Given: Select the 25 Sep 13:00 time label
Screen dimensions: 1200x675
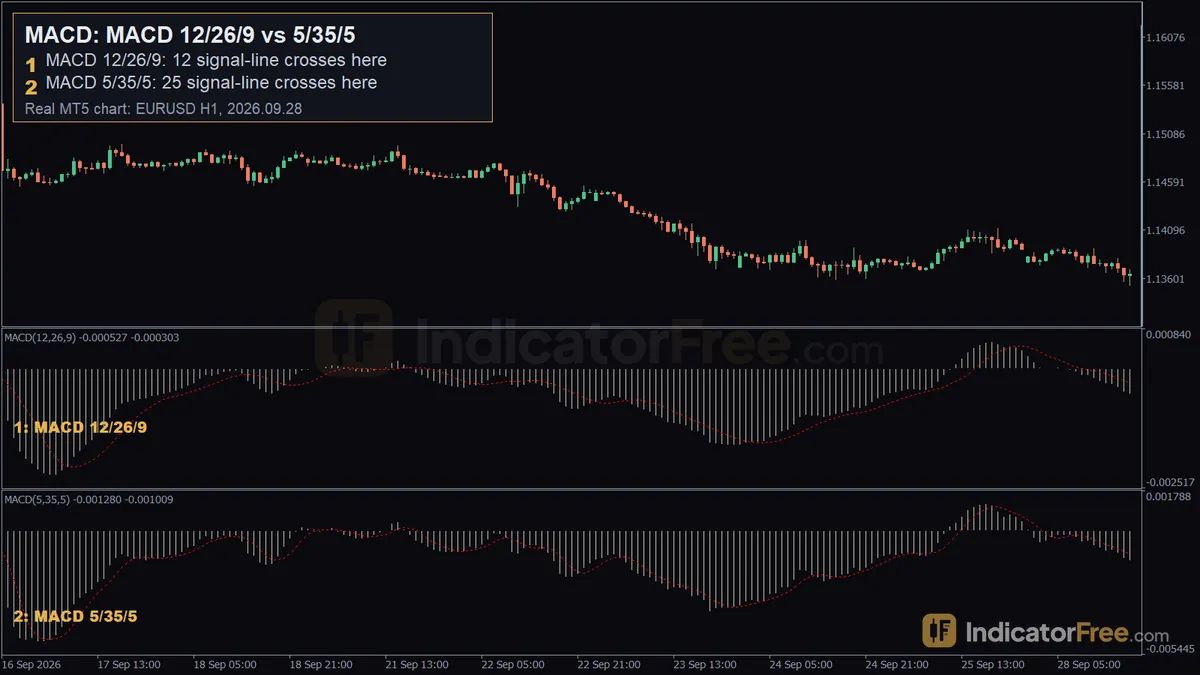Looking at the screenshot, I should pyautogui.click(x=993, y=665).
